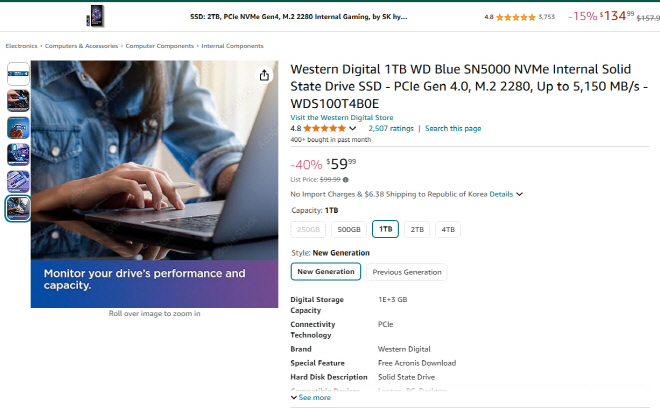This screenshot has height=410, width=660.
Task: Expand See more product details
Action: [311, 397]
